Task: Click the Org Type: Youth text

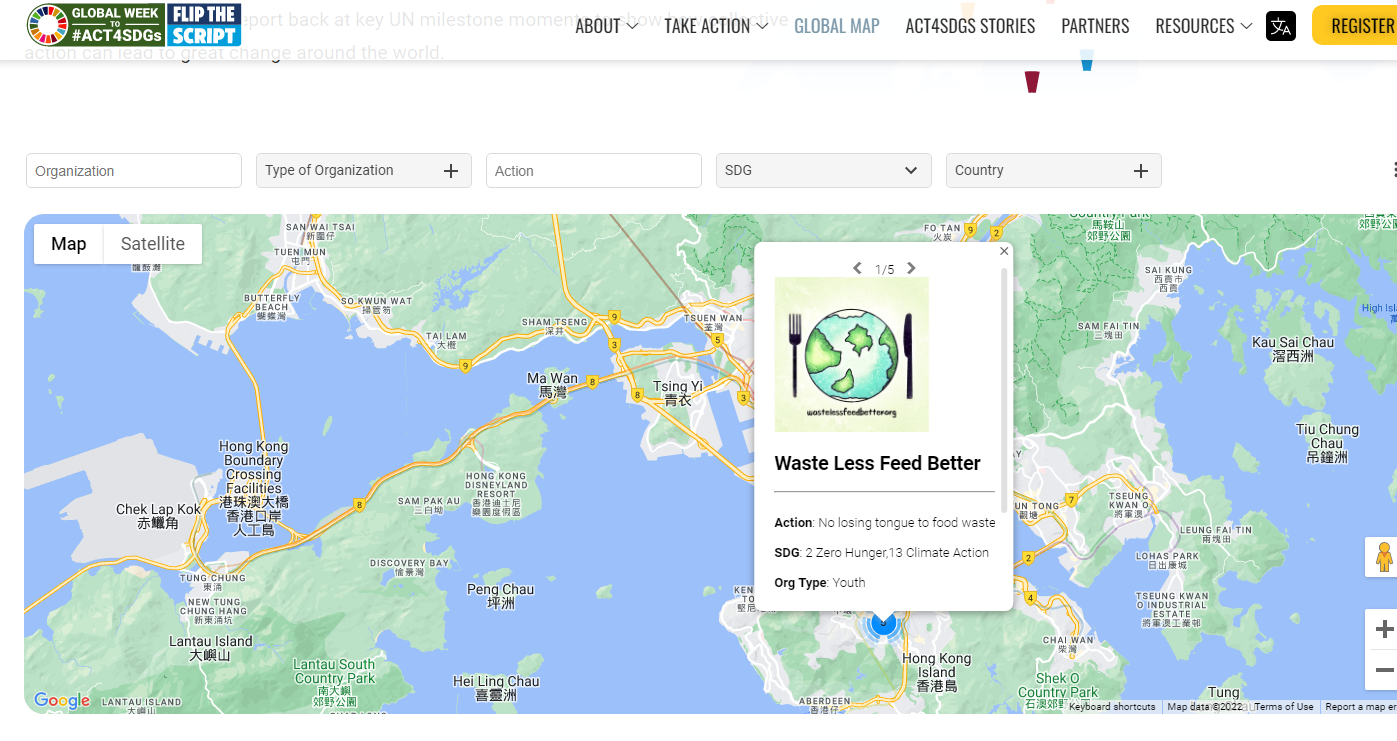Action: pyautogui.click(x=820, y=582)
